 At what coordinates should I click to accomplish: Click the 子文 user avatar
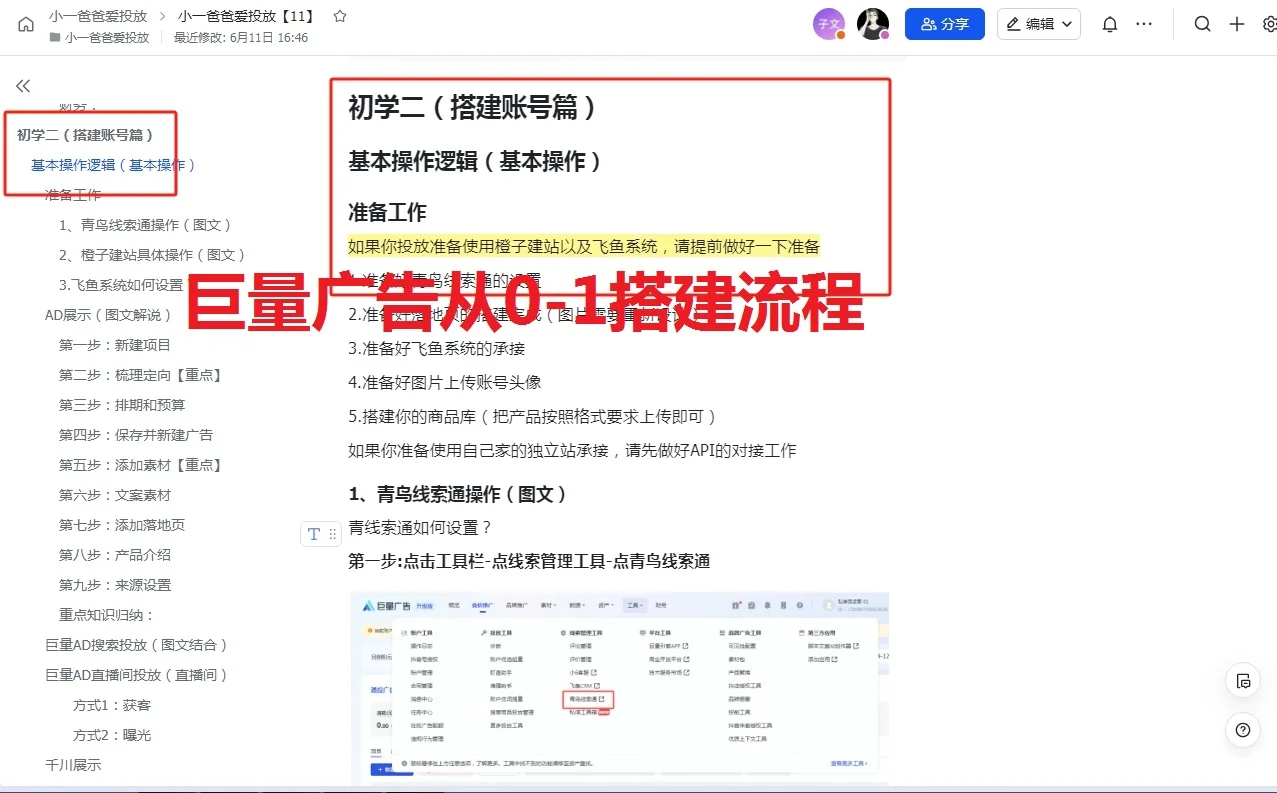point(829,24)
